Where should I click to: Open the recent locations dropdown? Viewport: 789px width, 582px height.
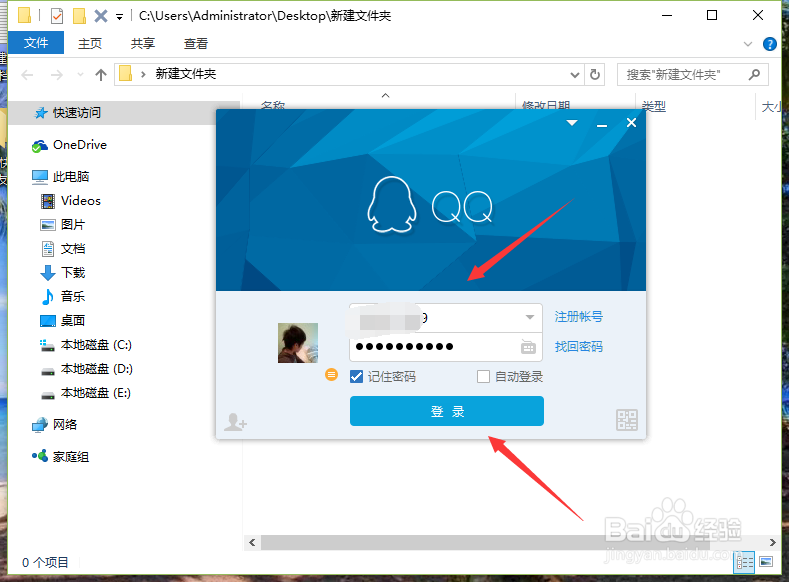pyautogui.click(x=80, y=75)
